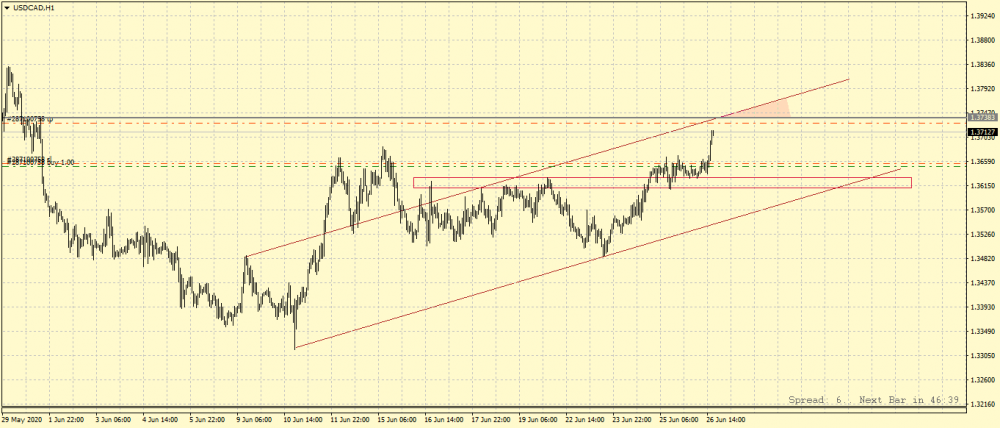Click the 19 Jun 06:00 time label
Viewport: 1000px width, 428px height.
pos(539,420)
